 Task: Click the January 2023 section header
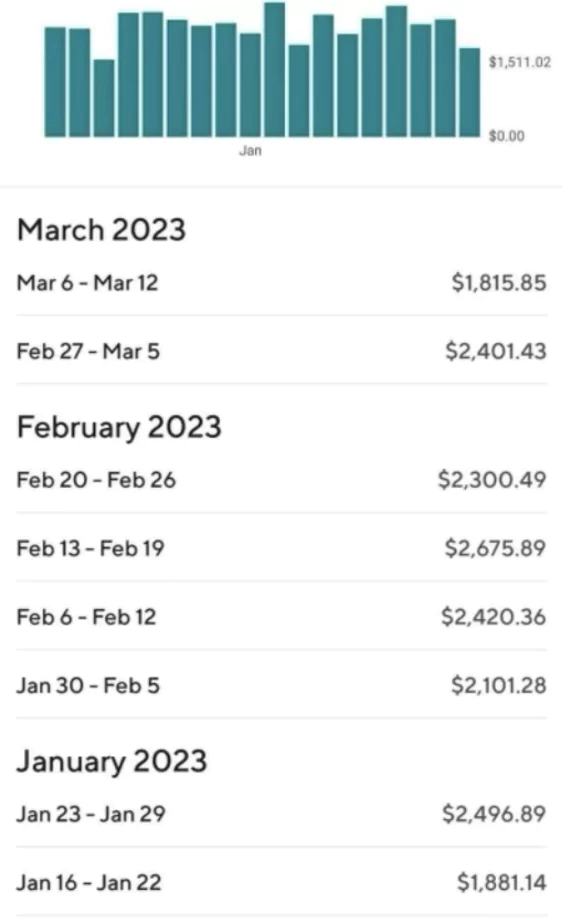112,761
